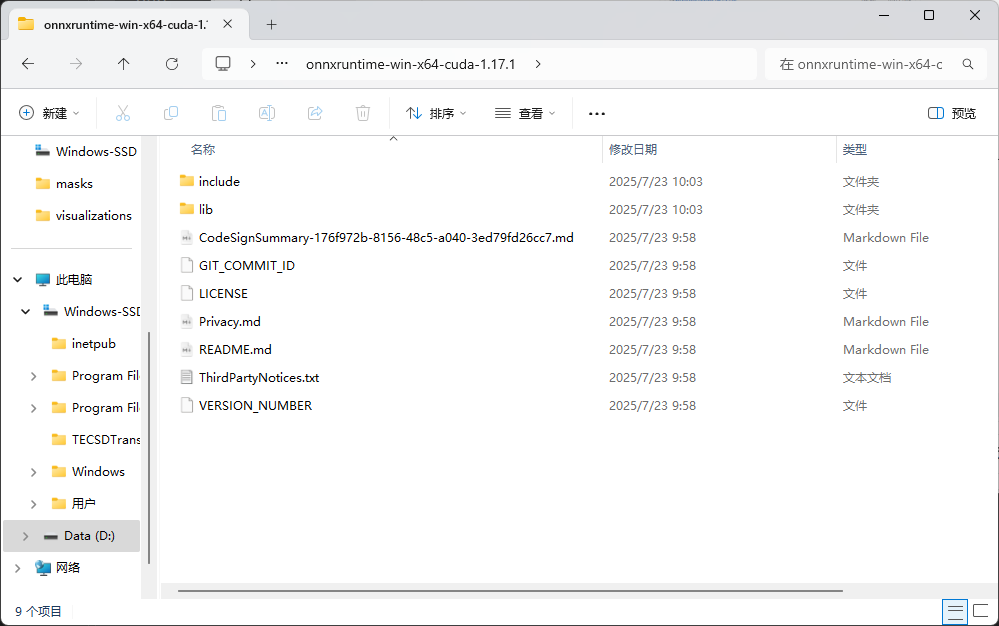
Task: Select 此电脑 in navigation pane
Action: click(x=74, y=280)
